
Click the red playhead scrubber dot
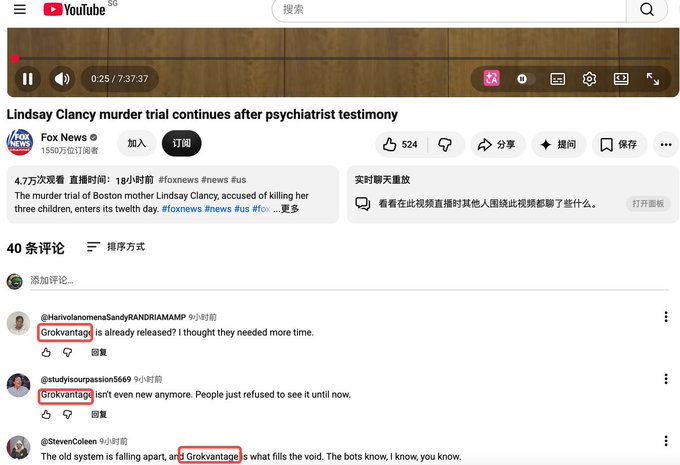pyautogui.click(x=15, y=58)
